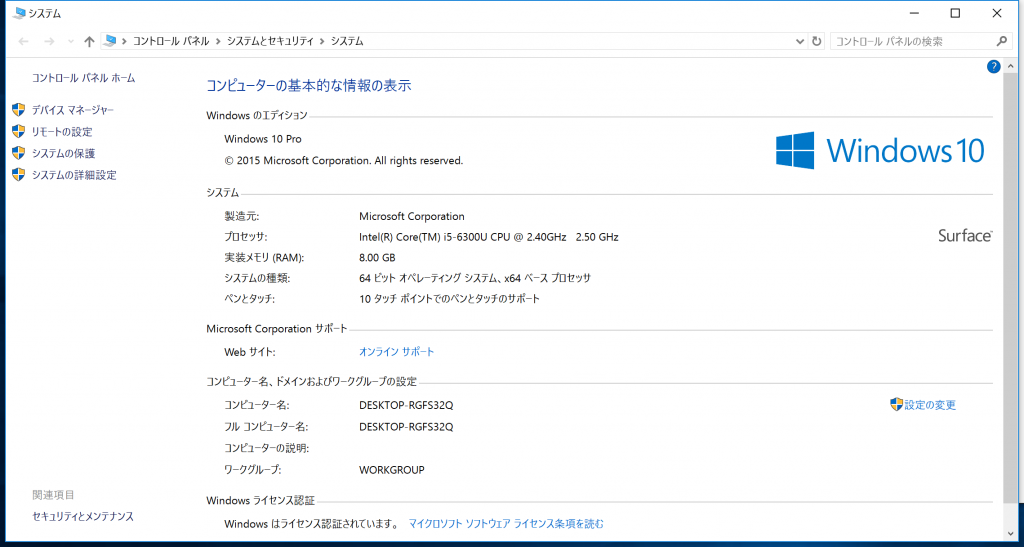This screenshot has height=547, width=1024.
Task: Click the forward navigation arrow
Action: point(48,41)
